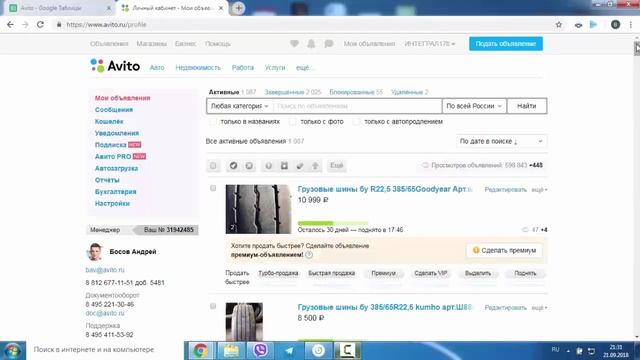Click the 'Найти' search button
Screen dimensions: 640x360
click(527, 106)
